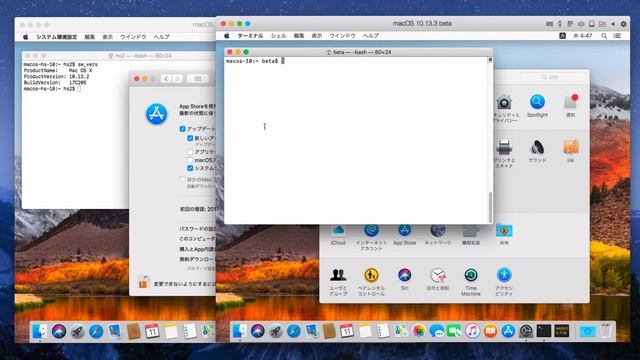Toggle automatic update check checkbox in App Store pane
The height and width of the screenshot is (360, 640).
tap(182, 129)
